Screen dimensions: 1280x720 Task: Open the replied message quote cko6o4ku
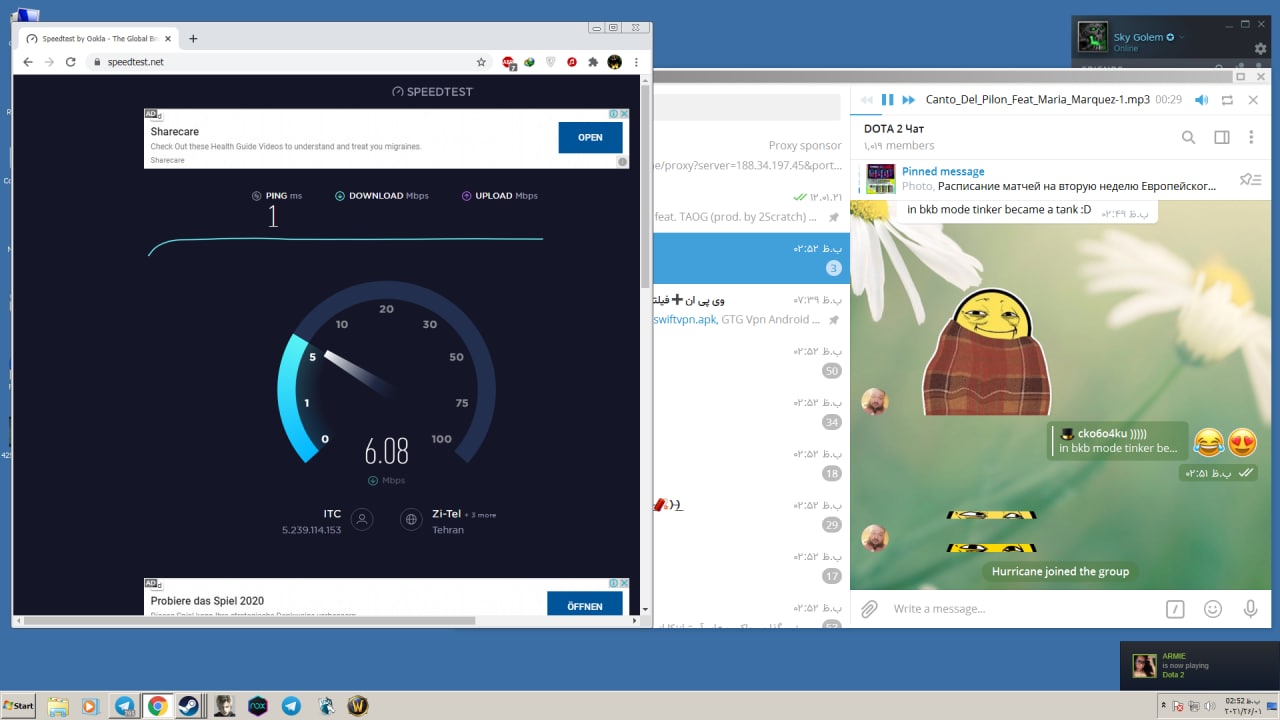pos(1118,440)
